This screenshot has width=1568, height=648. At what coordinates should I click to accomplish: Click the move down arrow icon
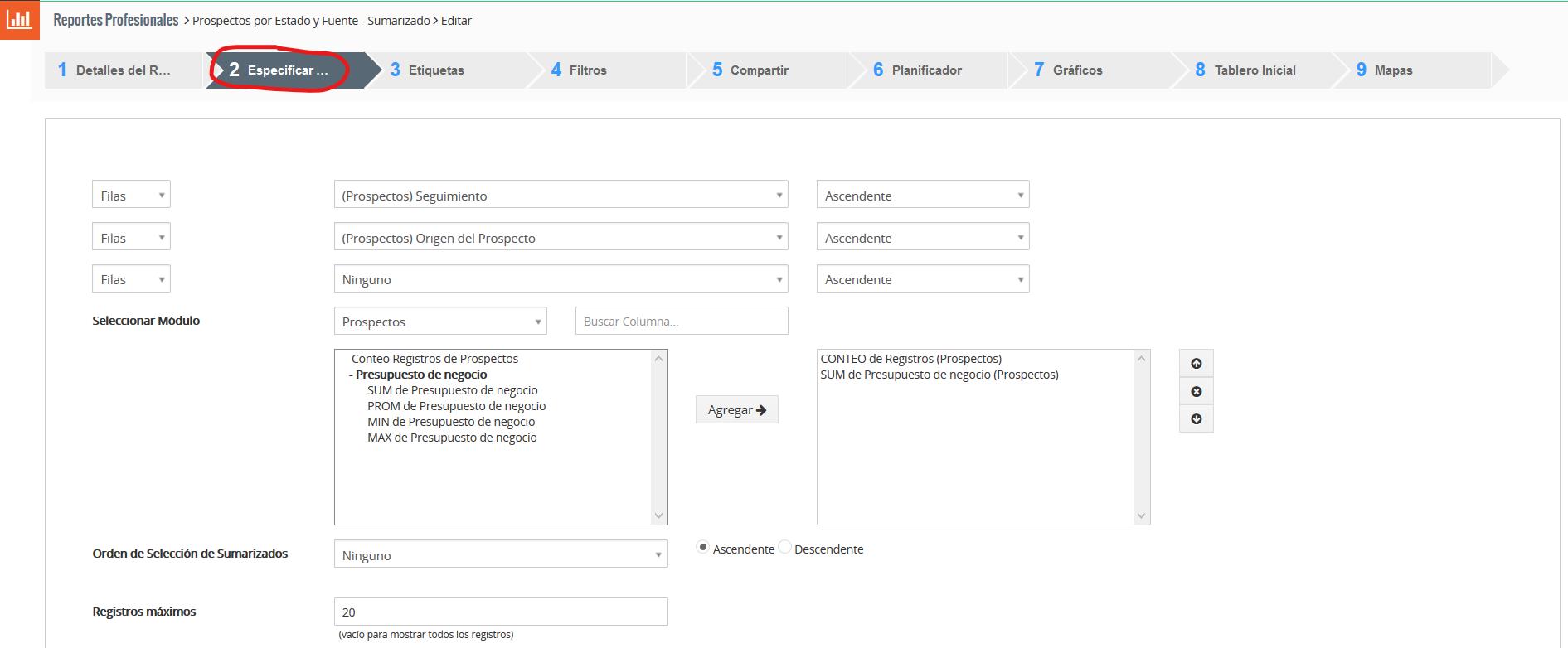pos(1196,419)
